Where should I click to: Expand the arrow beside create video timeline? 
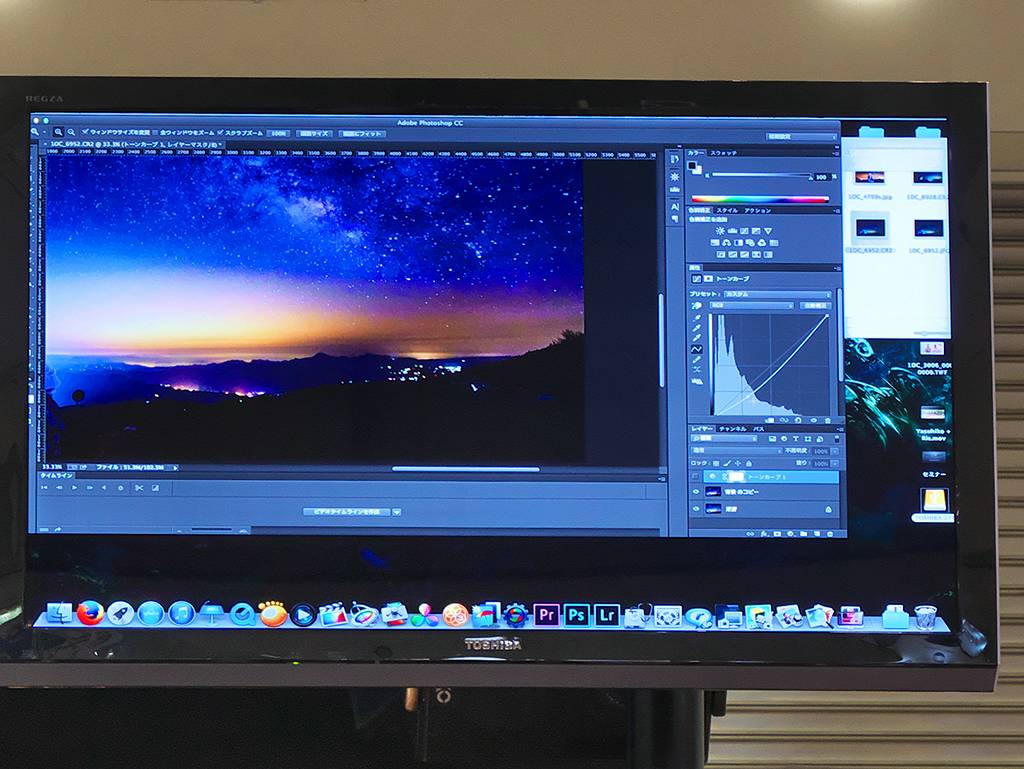pos(396,512)
